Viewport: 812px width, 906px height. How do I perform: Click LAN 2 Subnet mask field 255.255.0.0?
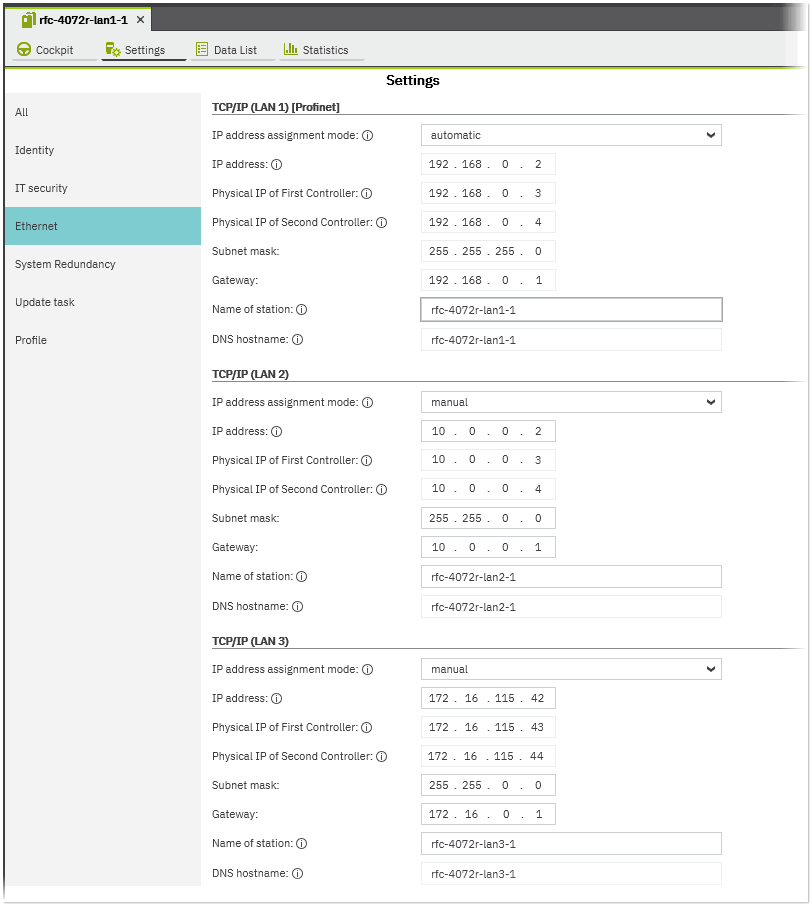pos(488,518)
